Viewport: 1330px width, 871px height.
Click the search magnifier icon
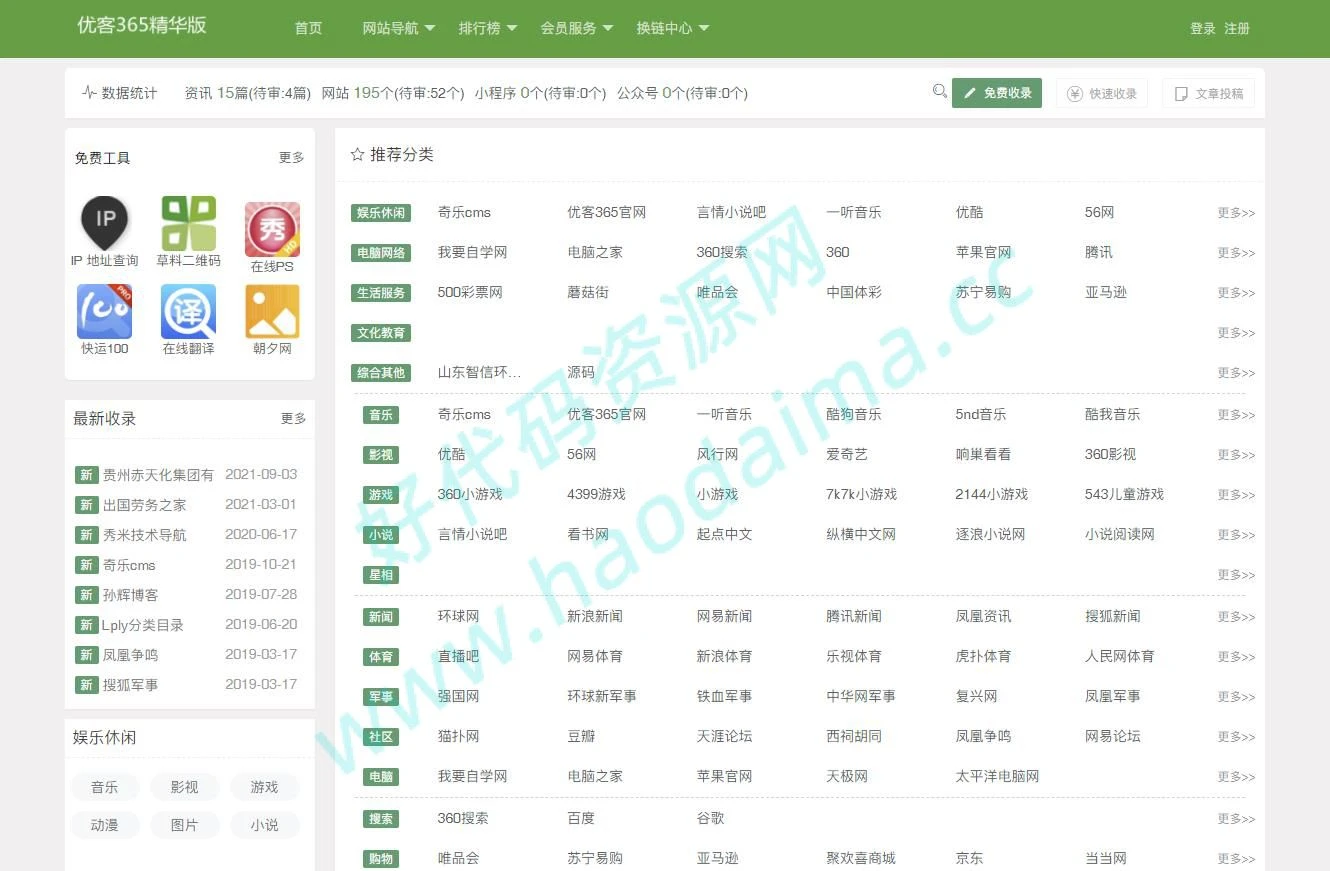click(x=939, y=92)
